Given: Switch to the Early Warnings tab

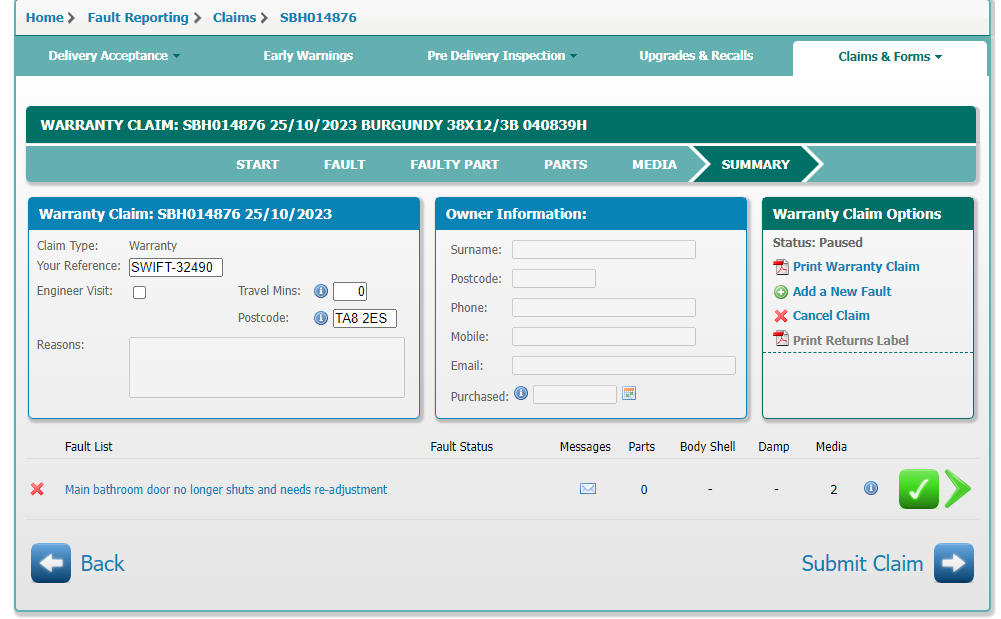Looking at the screenshot, I should tap(308, 56).
